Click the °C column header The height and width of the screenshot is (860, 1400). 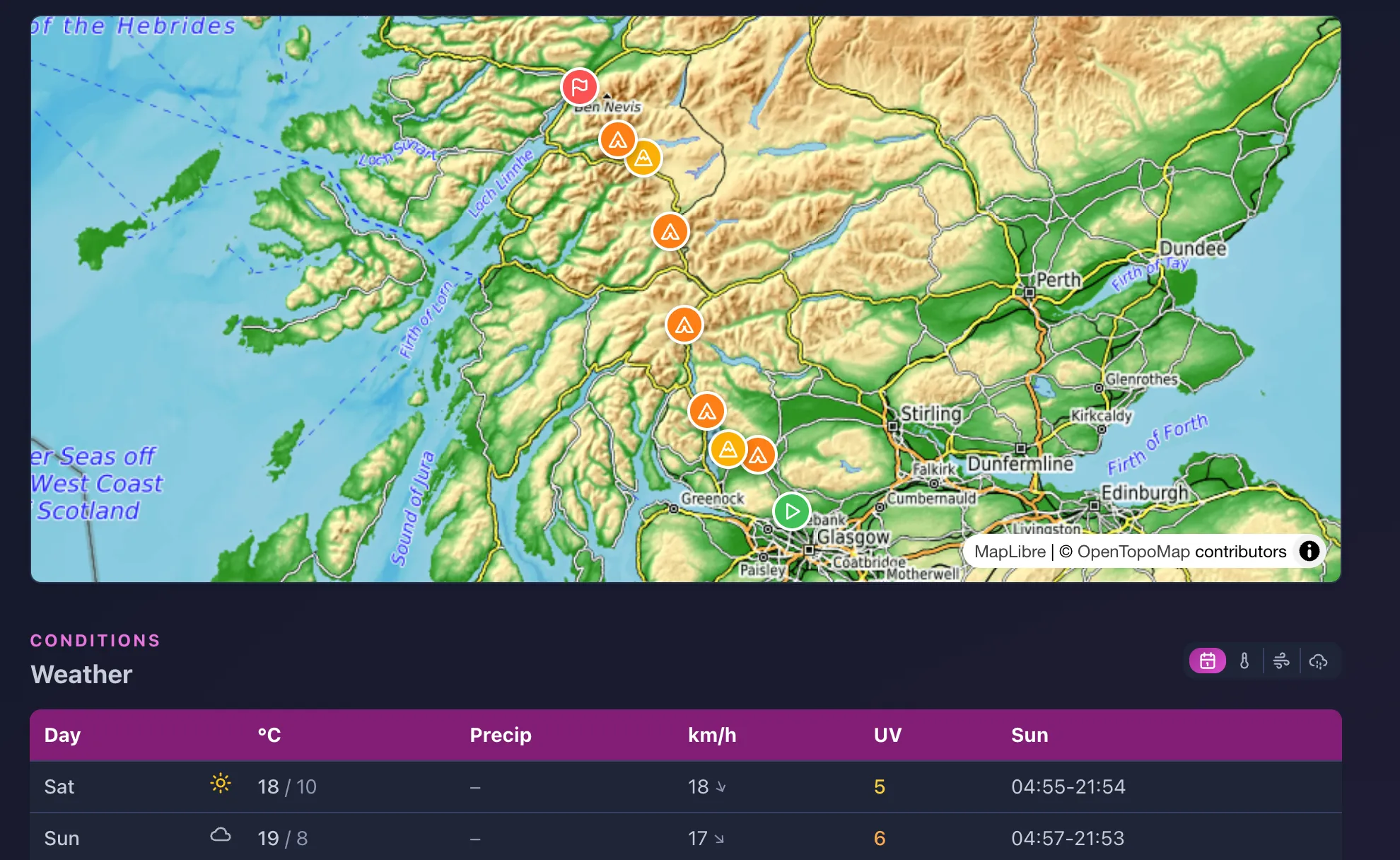pos(269,735)
